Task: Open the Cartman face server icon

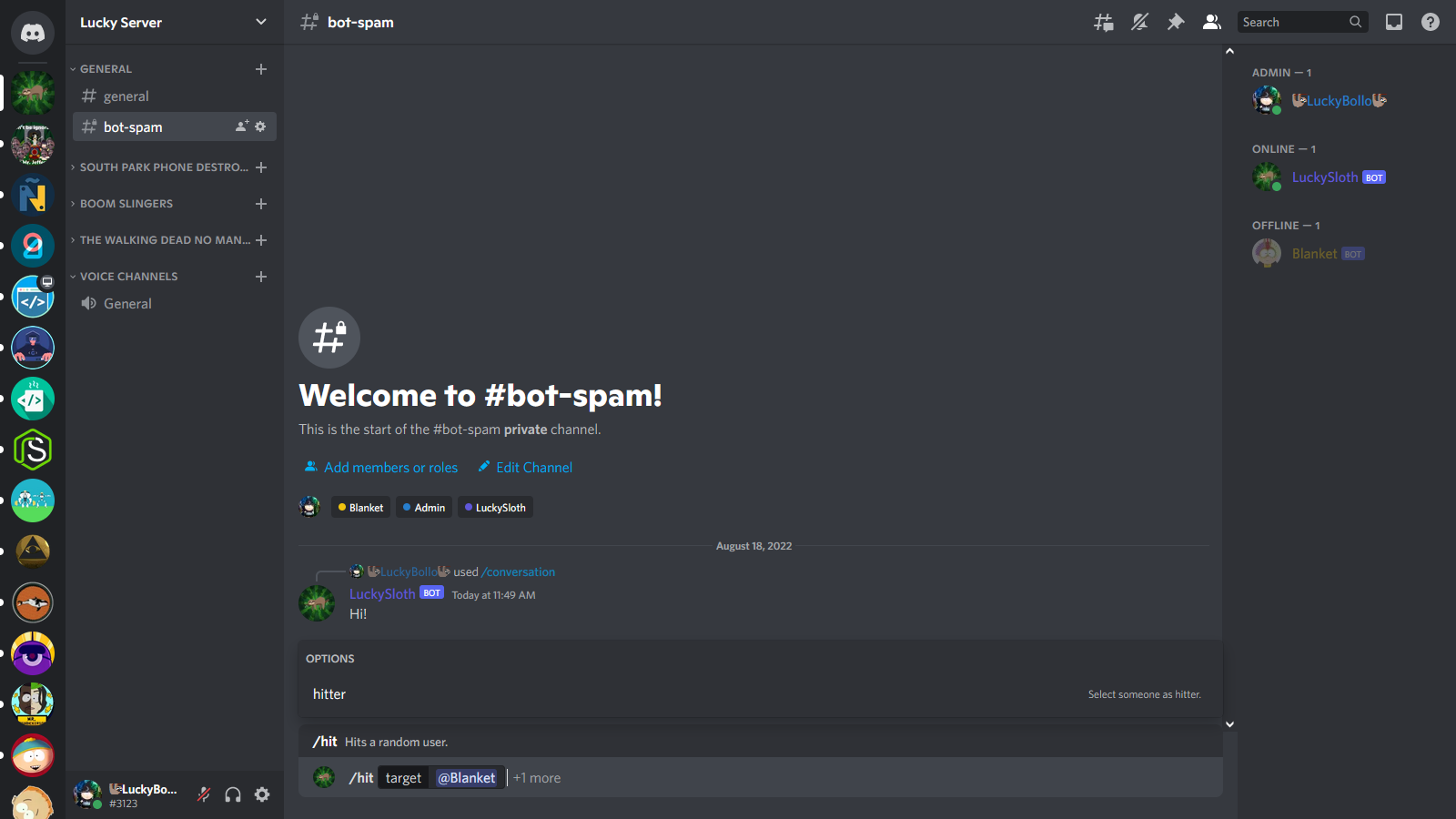Action: click(x=33, y=755)
